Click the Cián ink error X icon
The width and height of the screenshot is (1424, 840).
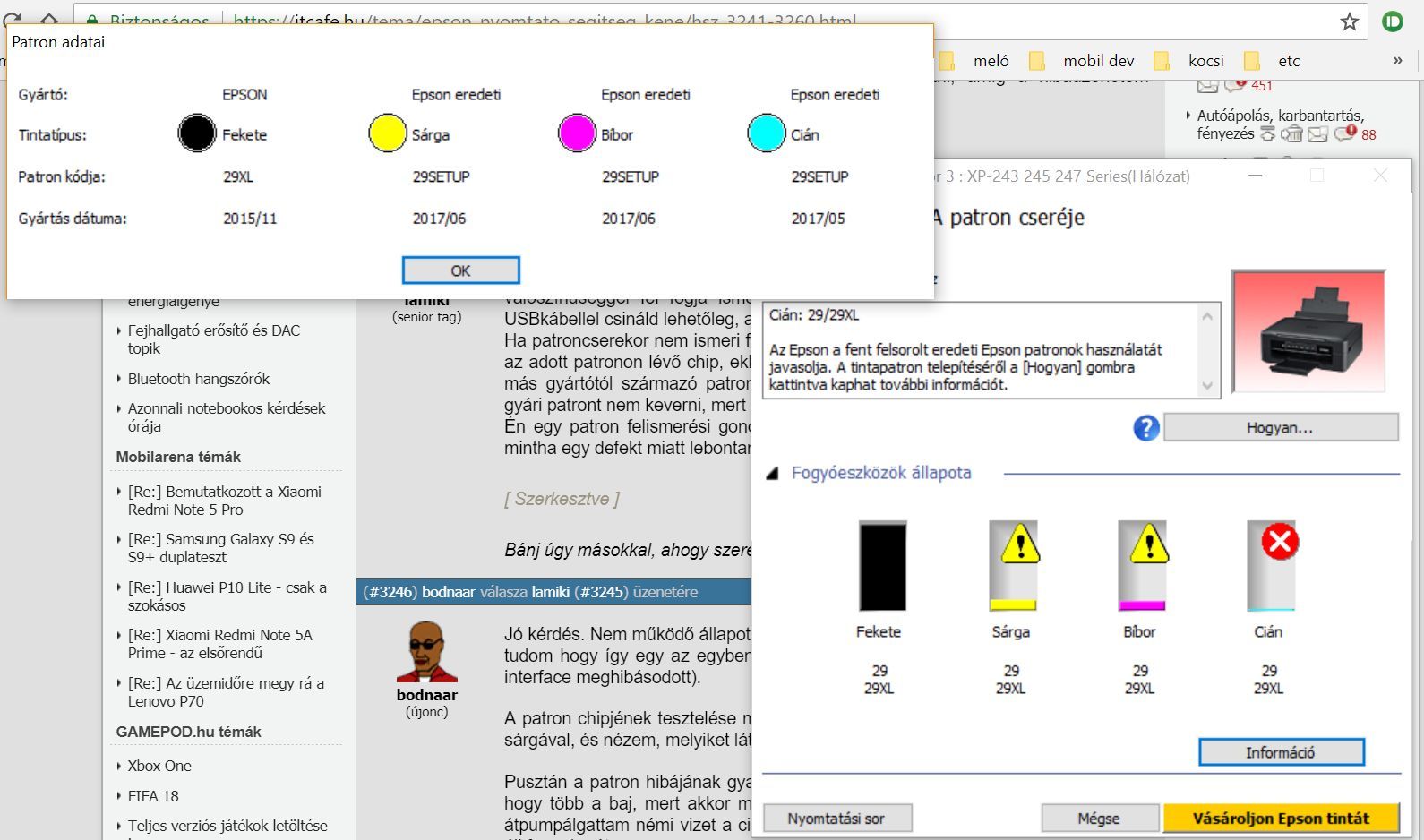coord(1280,542)
